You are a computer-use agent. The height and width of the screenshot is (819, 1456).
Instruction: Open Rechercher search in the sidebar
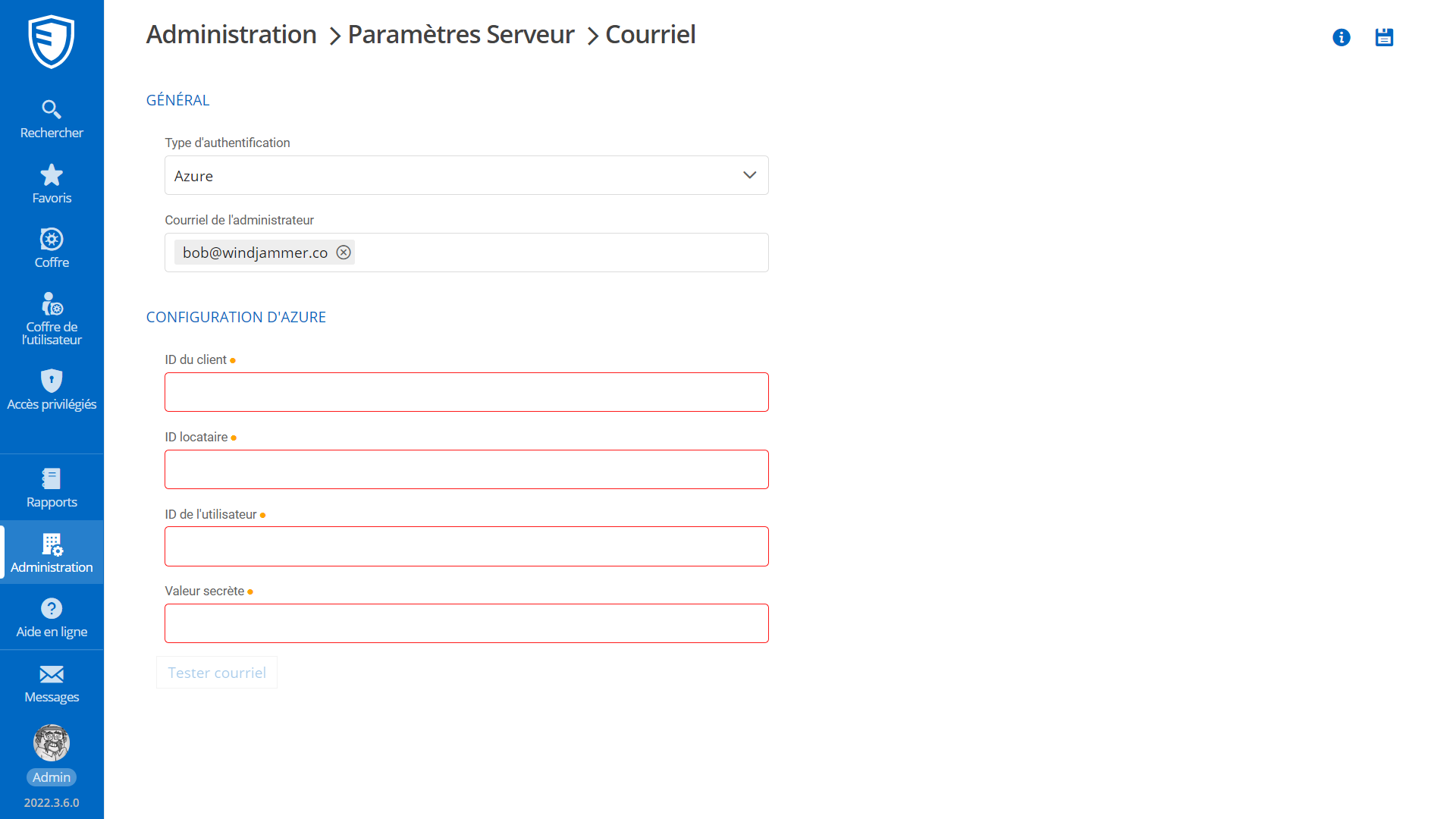[52, 119]
